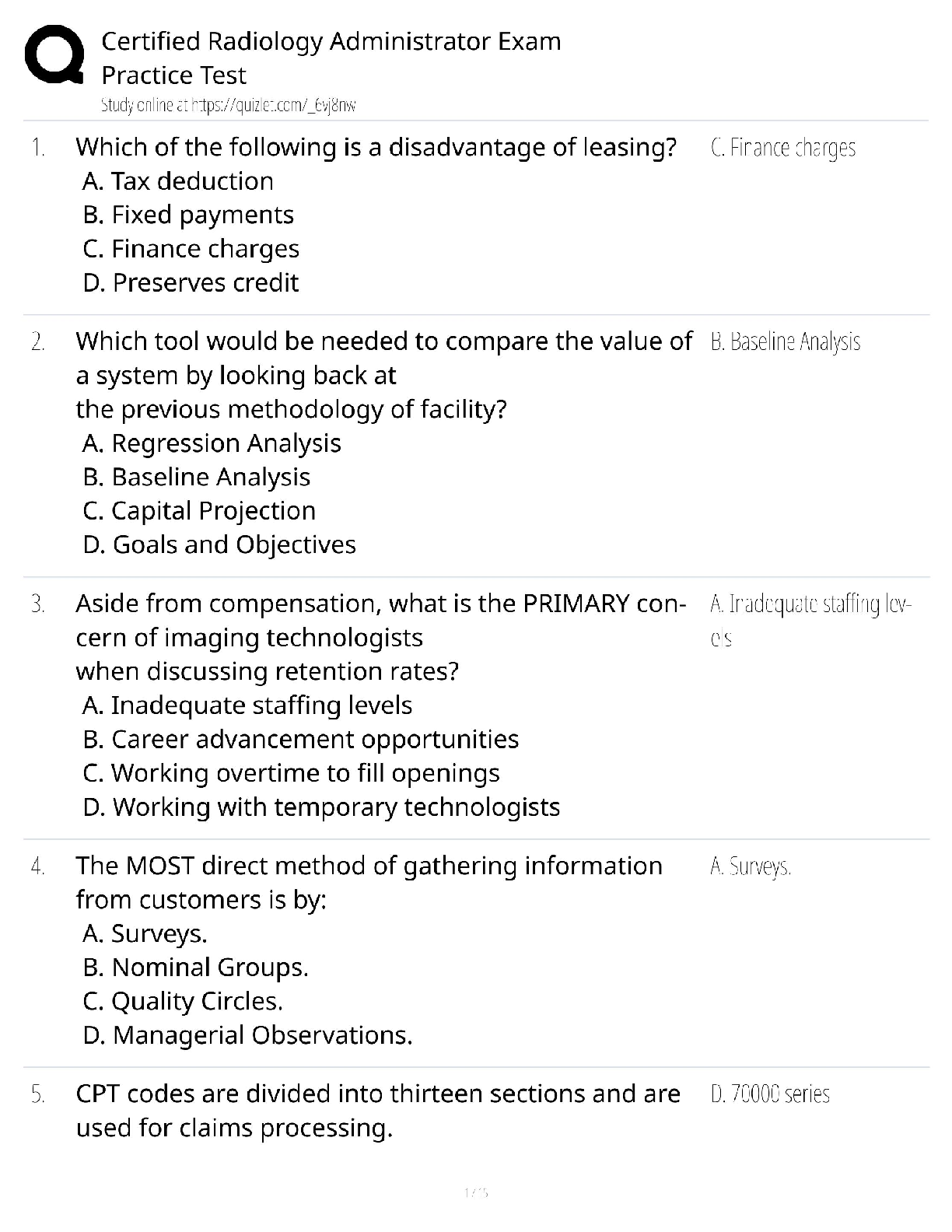This screenshot has width=952, height=1232.
Task: Click the answer key text B. Baseline Analysis
Action: click(786, 342)
